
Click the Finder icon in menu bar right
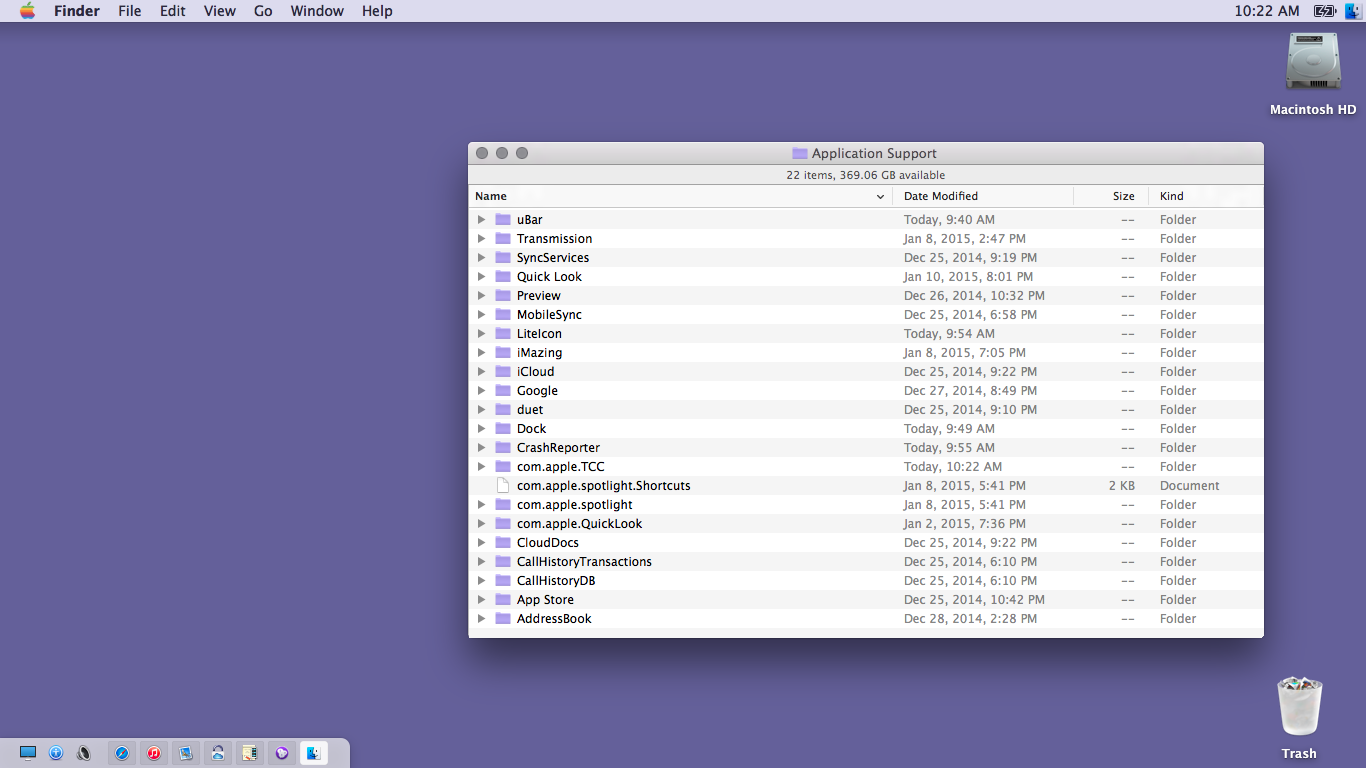(x=1353, y=11)
